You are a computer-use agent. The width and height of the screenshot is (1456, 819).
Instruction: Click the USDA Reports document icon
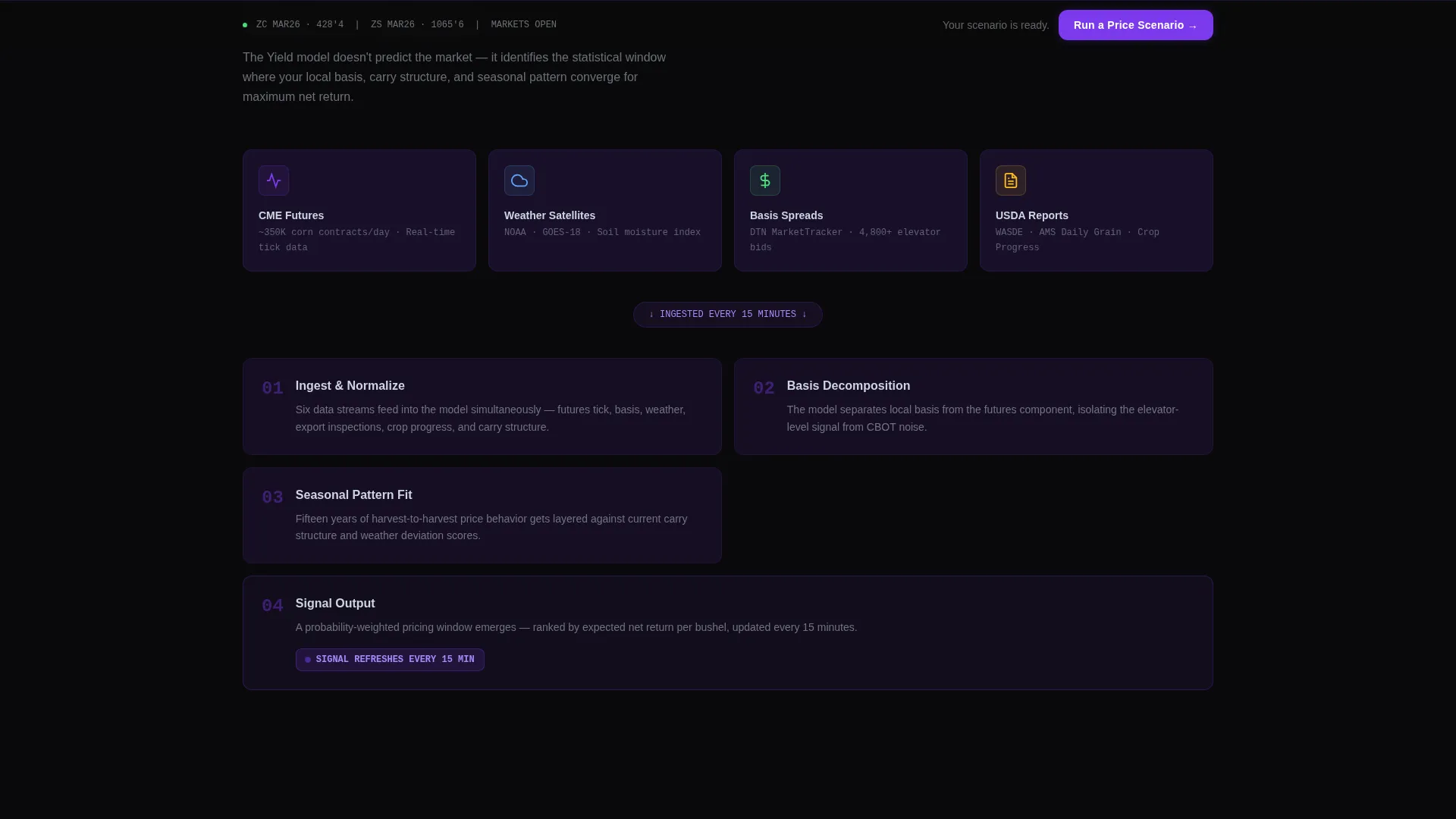[1011, 180]
